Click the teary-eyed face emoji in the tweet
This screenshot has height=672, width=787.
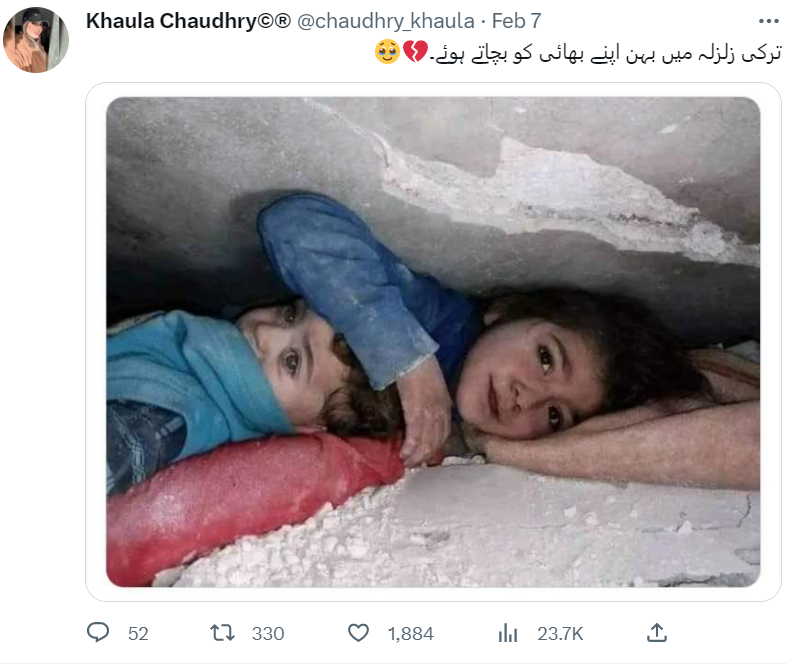click(387, 52)
